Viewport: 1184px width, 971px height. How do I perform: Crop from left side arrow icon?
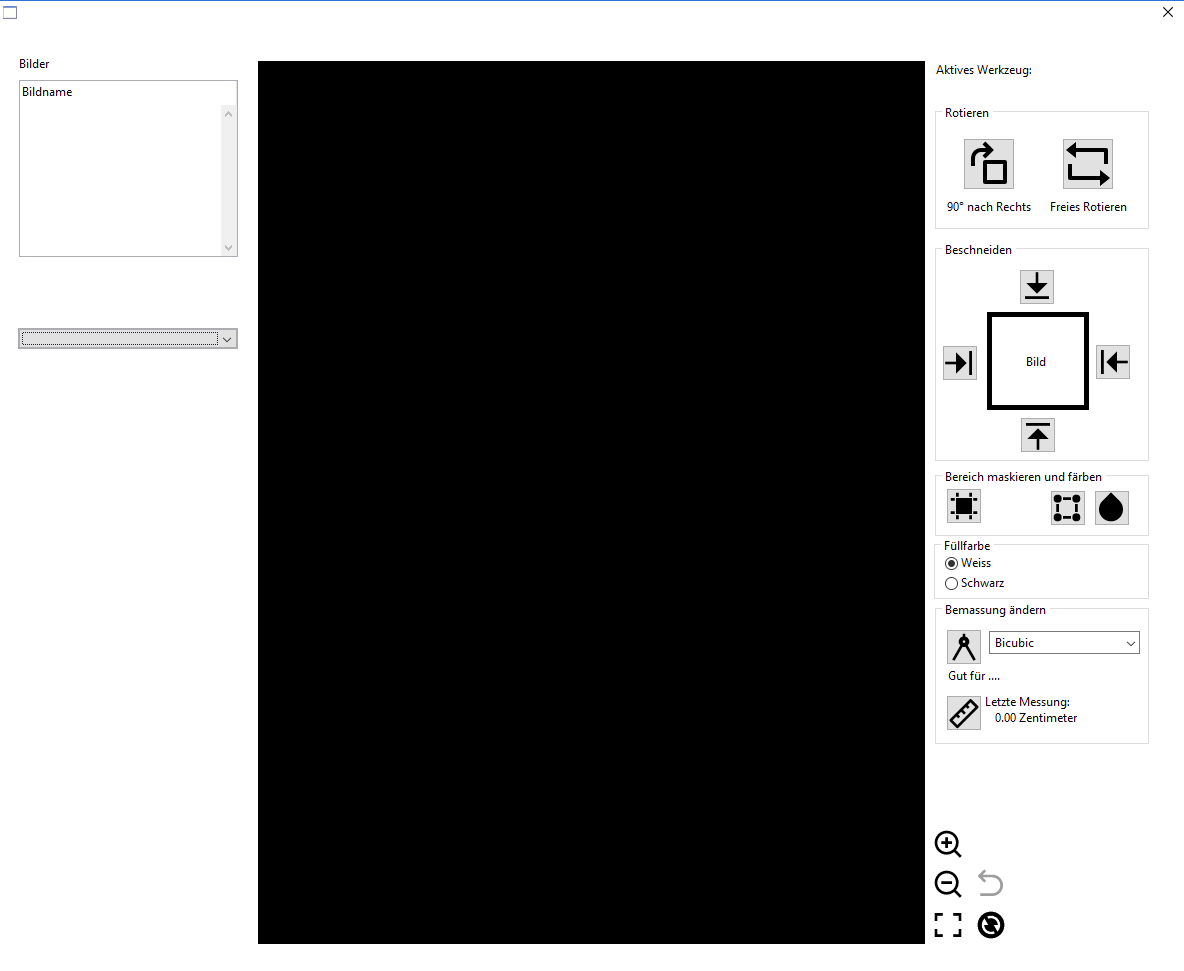point(959,362)
